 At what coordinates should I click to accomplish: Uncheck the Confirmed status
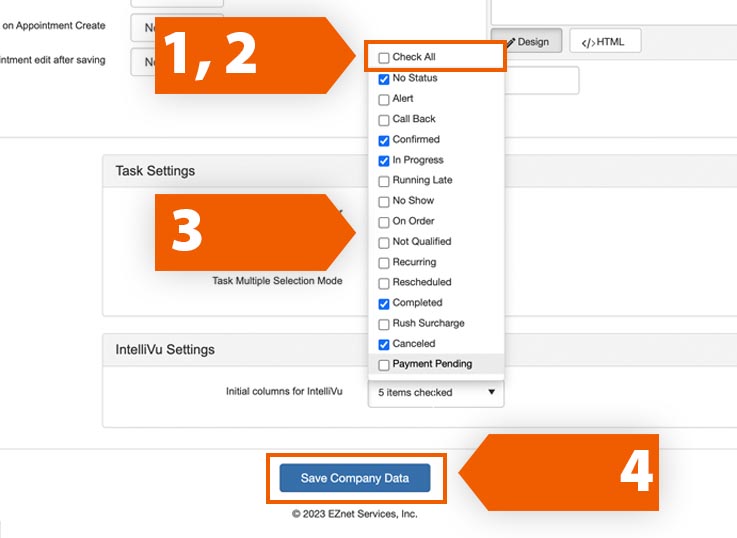point(384,140)
